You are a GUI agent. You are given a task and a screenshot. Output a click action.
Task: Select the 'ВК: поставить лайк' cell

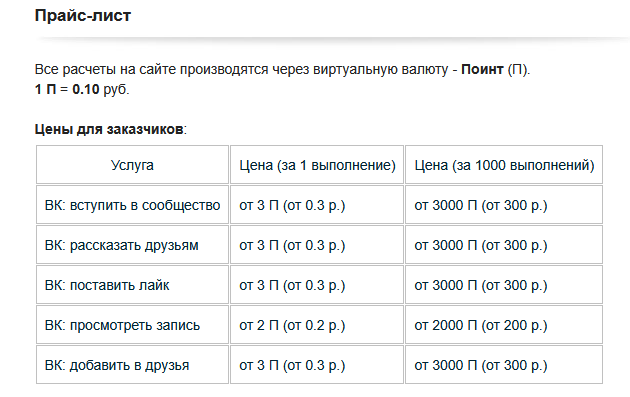coord(132,284)
